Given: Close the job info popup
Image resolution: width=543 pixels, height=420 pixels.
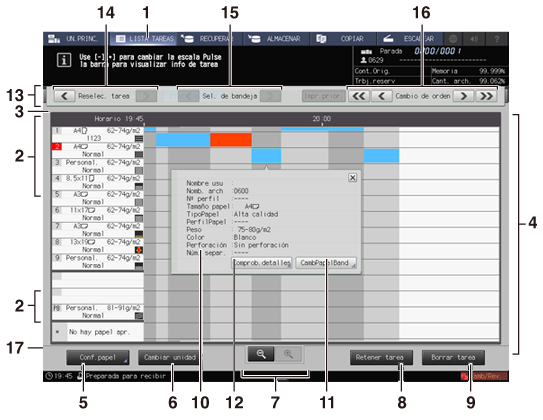Looking at the screenshot, I should (353, 178).
